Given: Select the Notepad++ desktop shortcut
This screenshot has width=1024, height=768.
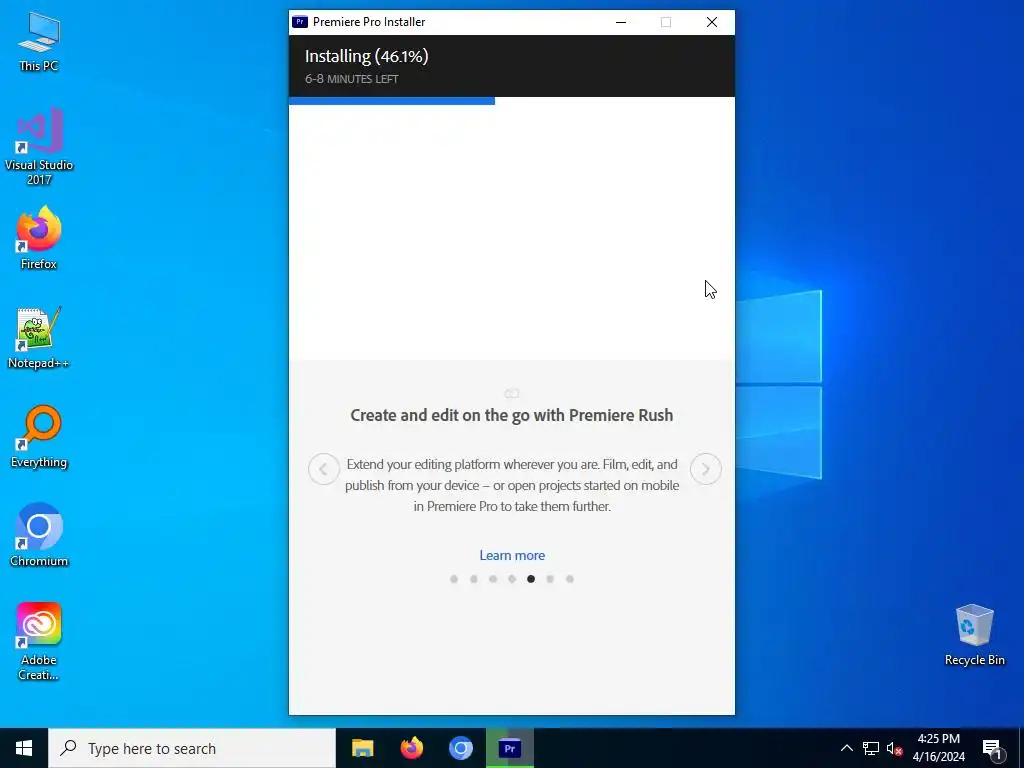Looking at the screenshot, I should [x=39, y=338].
